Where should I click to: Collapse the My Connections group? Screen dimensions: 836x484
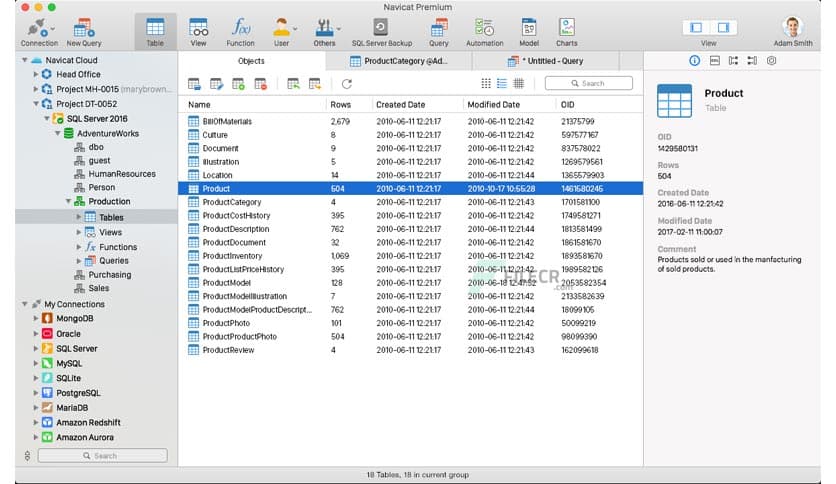tap(25, 304)
